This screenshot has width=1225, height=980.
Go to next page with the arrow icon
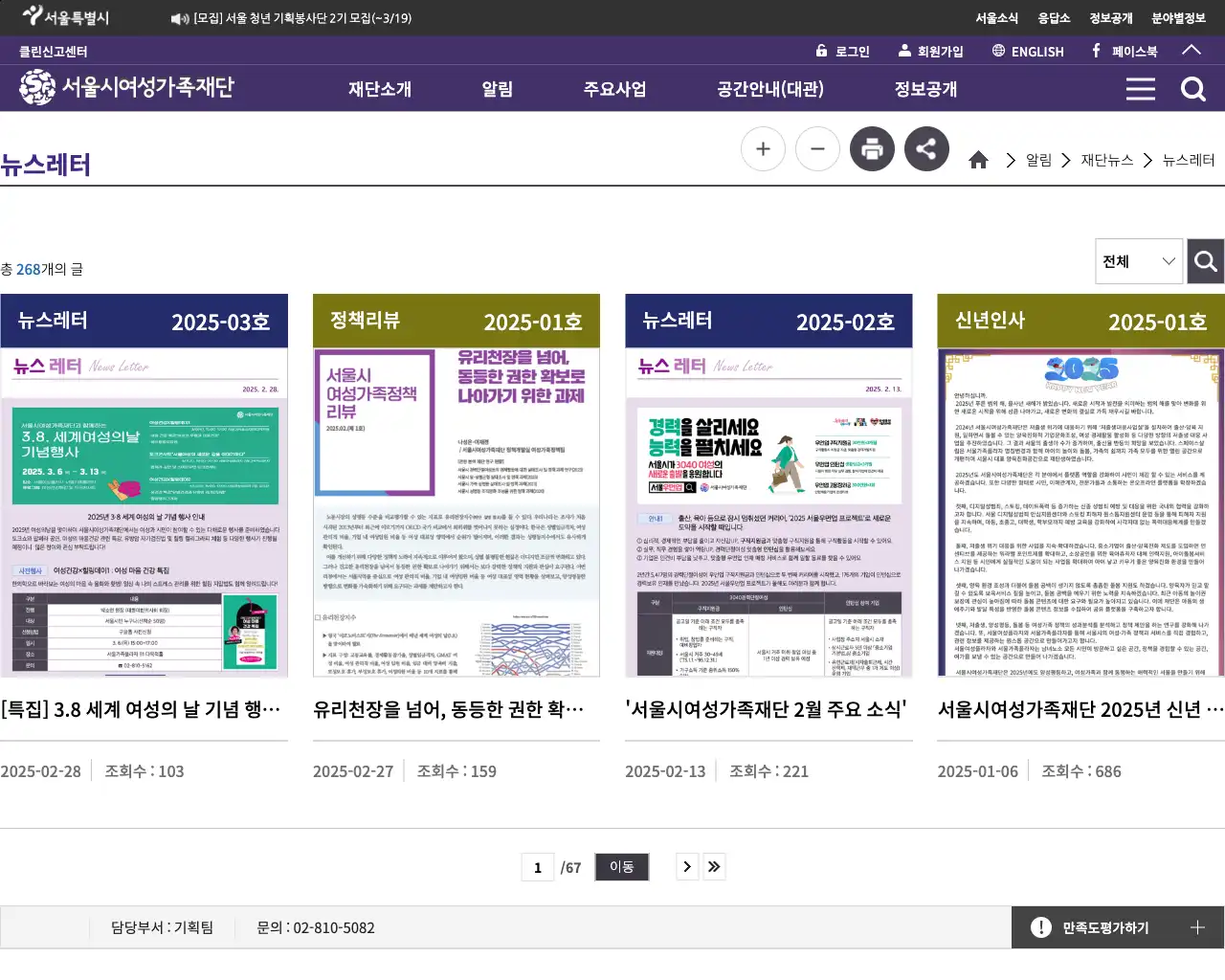(686, 866)
